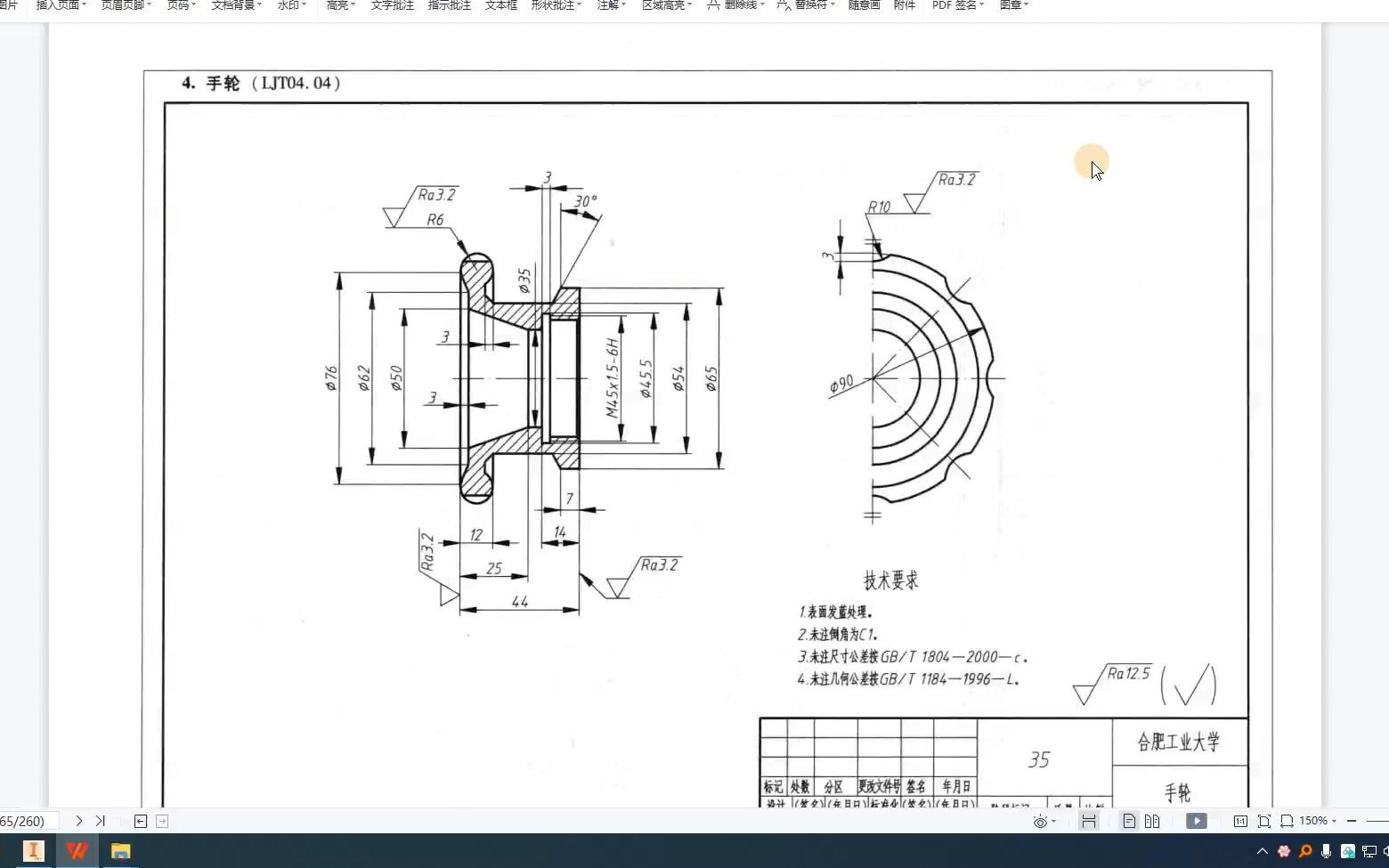Viewport: 1389px width, 868px height.
Task: Click the ø90 dimension label
Action: click(x=841, y=384)
